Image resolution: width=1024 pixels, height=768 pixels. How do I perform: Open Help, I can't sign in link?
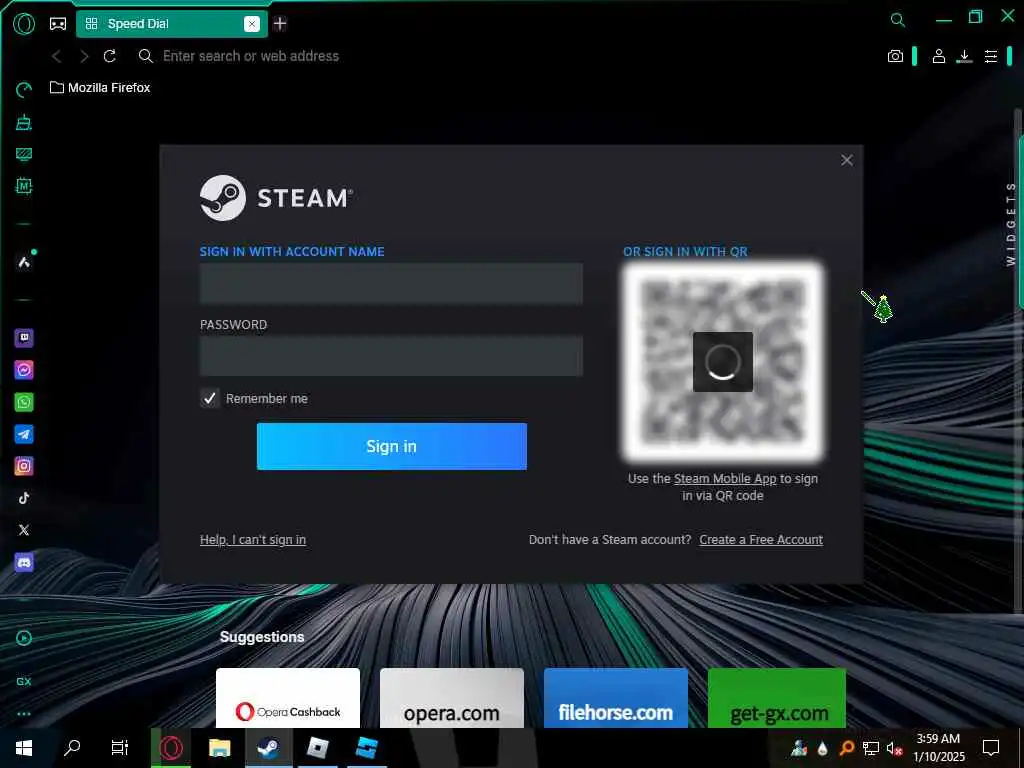[253, 539]
